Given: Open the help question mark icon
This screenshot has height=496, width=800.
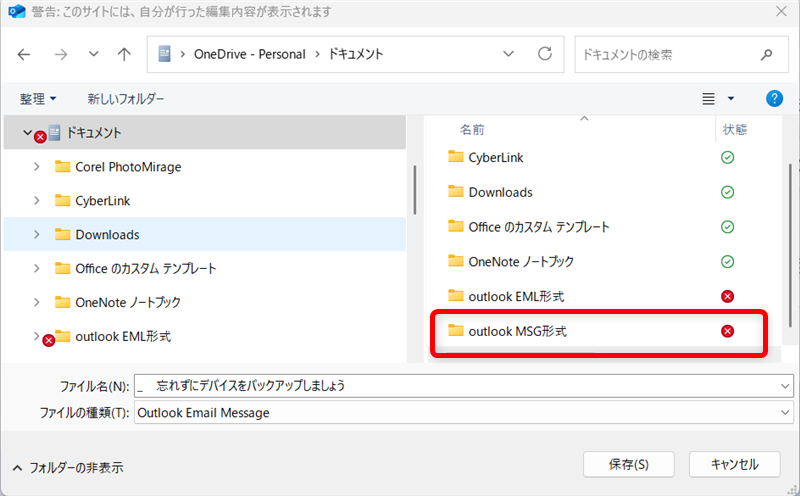Looking at the screenshot, I should [x=773, y=99].
